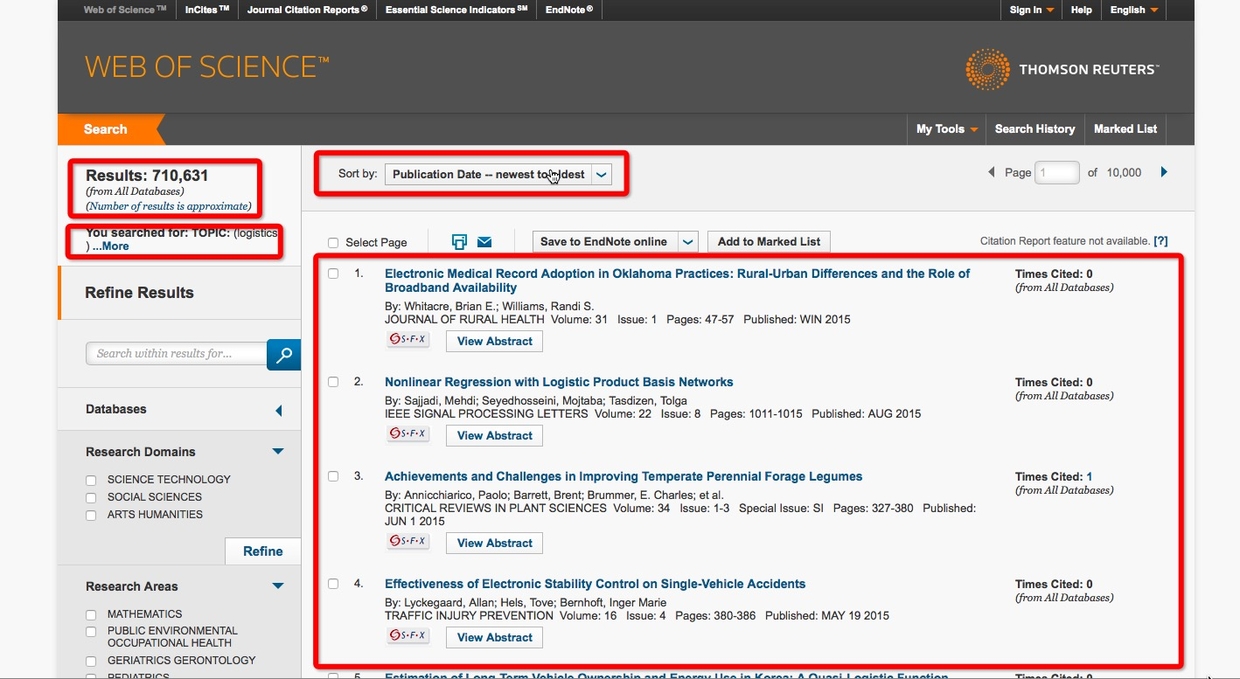Click the Search tab
The width and height of the screenshot is (1240, 679).
coord(106,129)
